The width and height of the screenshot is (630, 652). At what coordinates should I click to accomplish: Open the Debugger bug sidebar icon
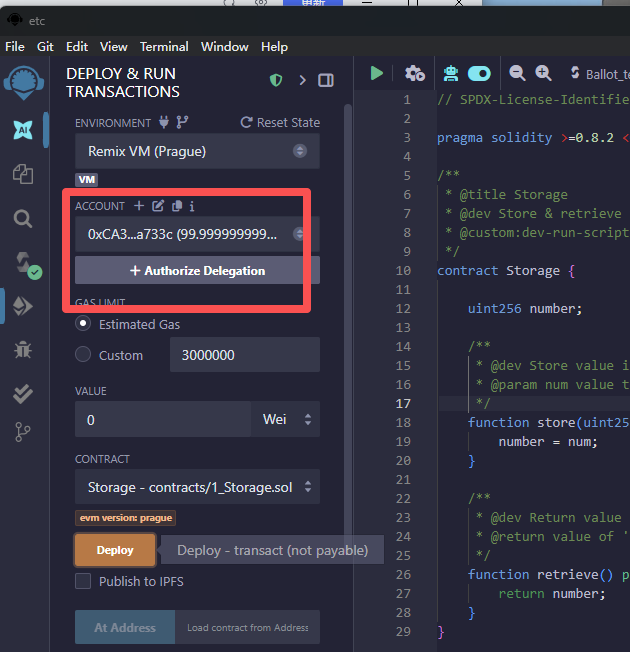(23, 350)
